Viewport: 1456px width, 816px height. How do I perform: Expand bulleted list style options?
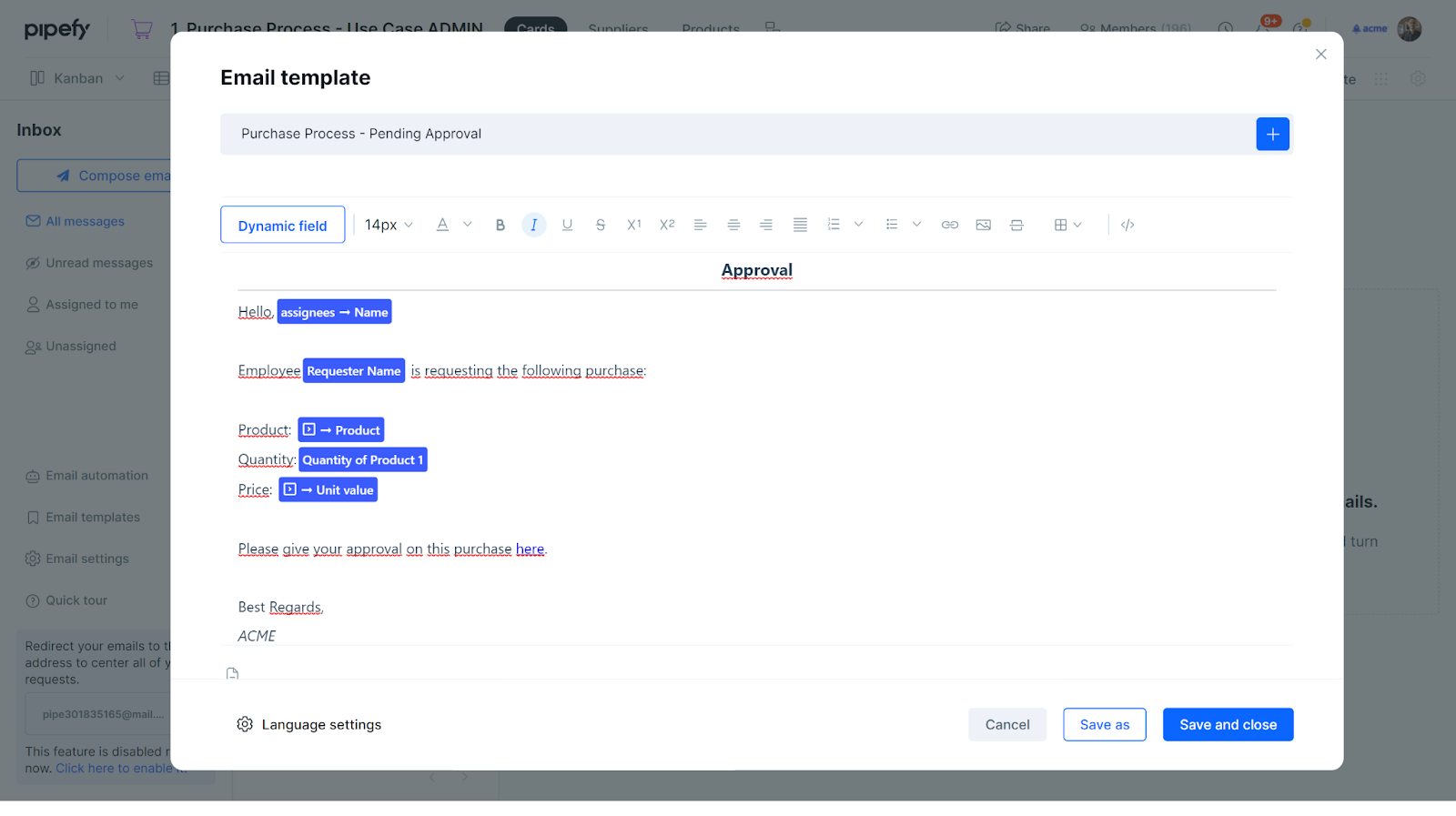pyautogui.click(x=916, y=225)
